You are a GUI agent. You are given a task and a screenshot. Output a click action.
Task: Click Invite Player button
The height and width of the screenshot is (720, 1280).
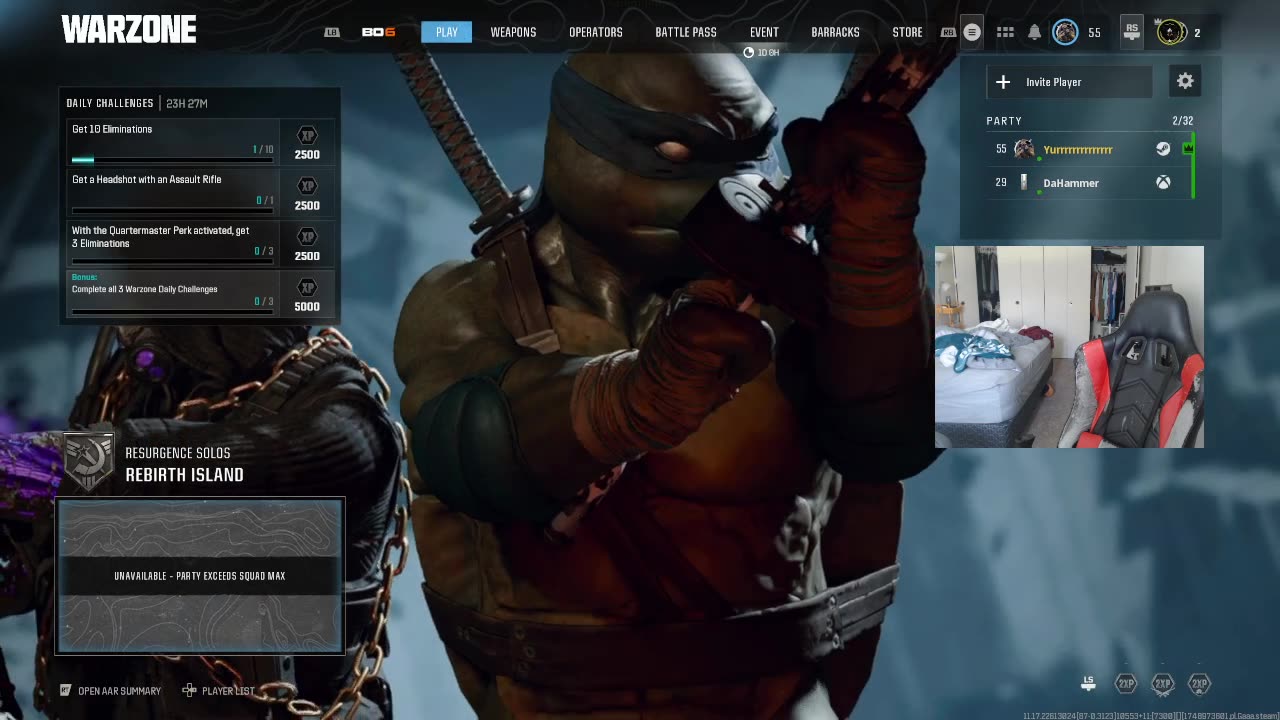tap(1069, 82)
